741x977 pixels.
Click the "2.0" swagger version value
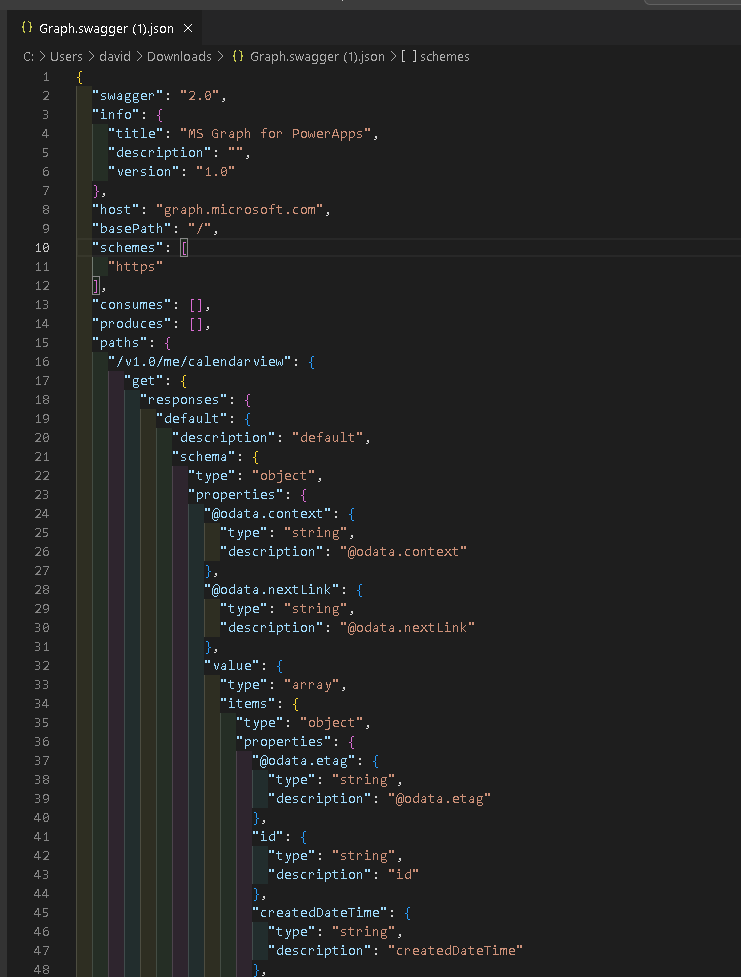(x=199, y=96)
